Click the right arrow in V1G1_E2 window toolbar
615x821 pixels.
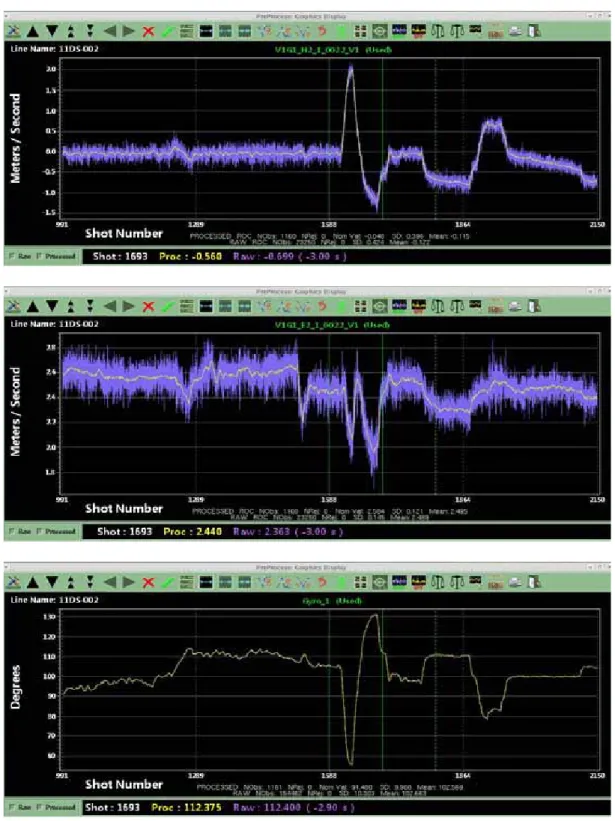tap(129, 307)
